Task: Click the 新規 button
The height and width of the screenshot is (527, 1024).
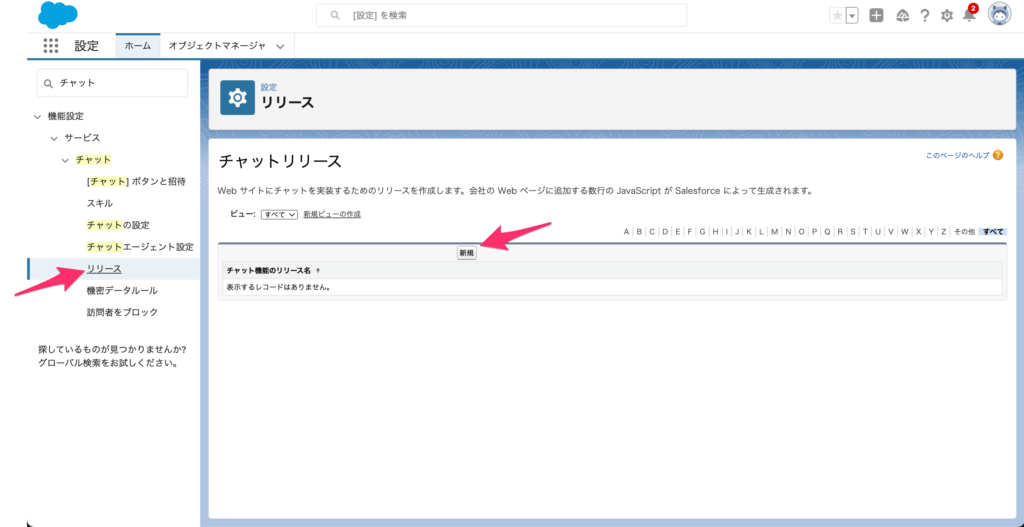Action: pos(466,253)
